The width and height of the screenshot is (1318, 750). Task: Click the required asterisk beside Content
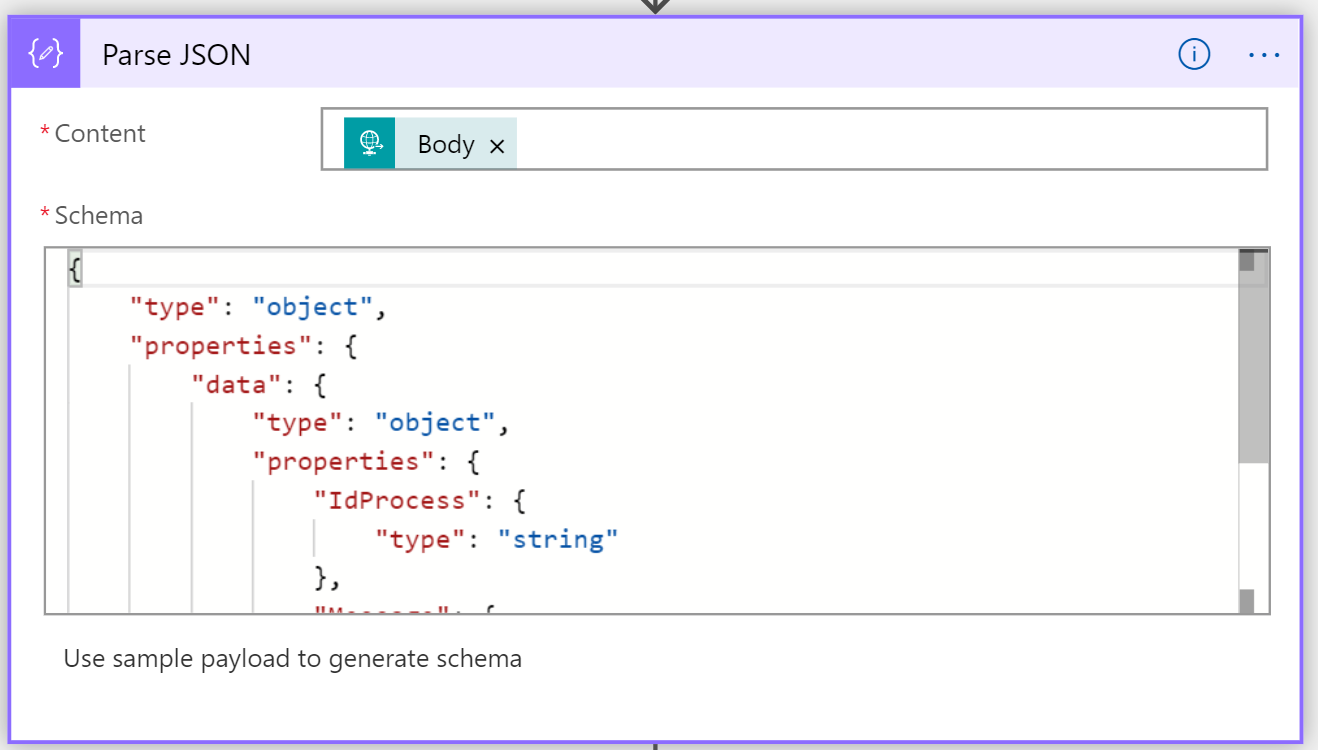click(47, 131)
